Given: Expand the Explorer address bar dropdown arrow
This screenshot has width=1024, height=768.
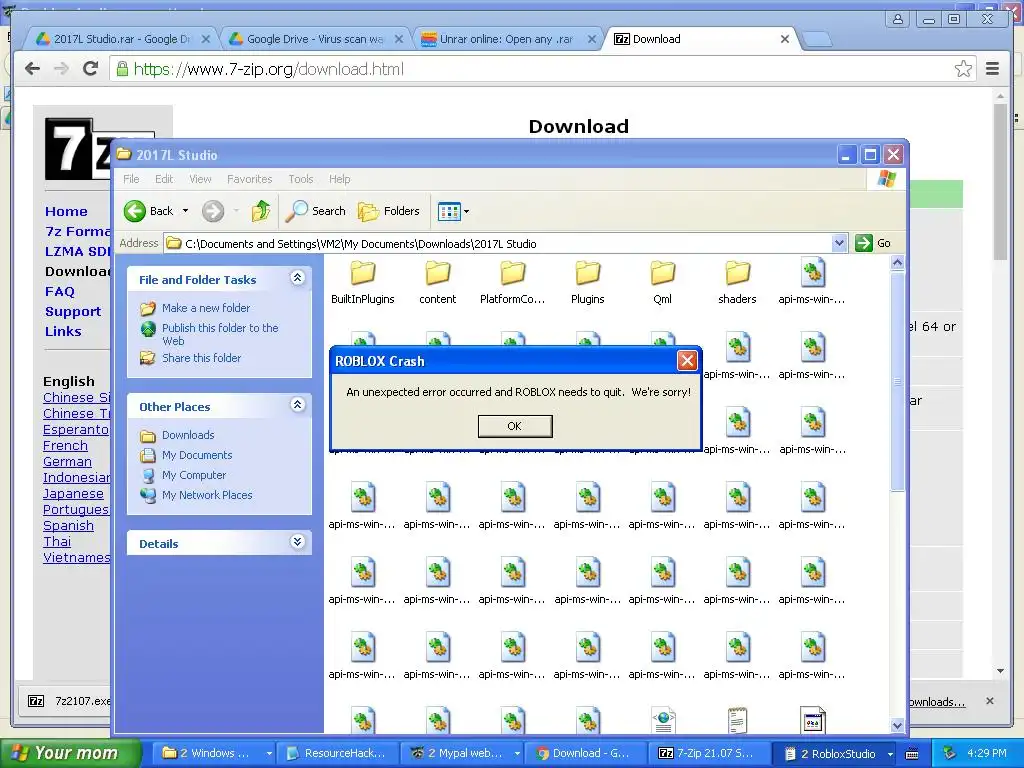Looking at the screenshot, I should (839, 244).
